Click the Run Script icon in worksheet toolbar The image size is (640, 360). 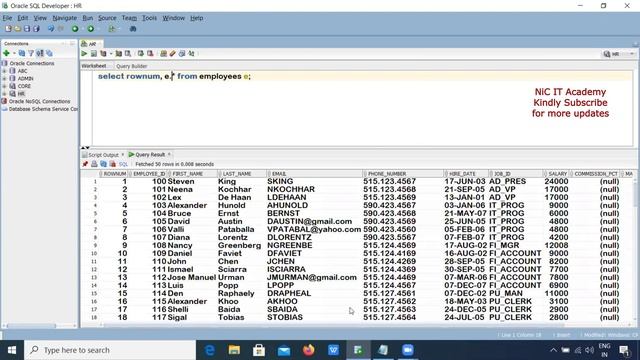(x=93, y=53)
